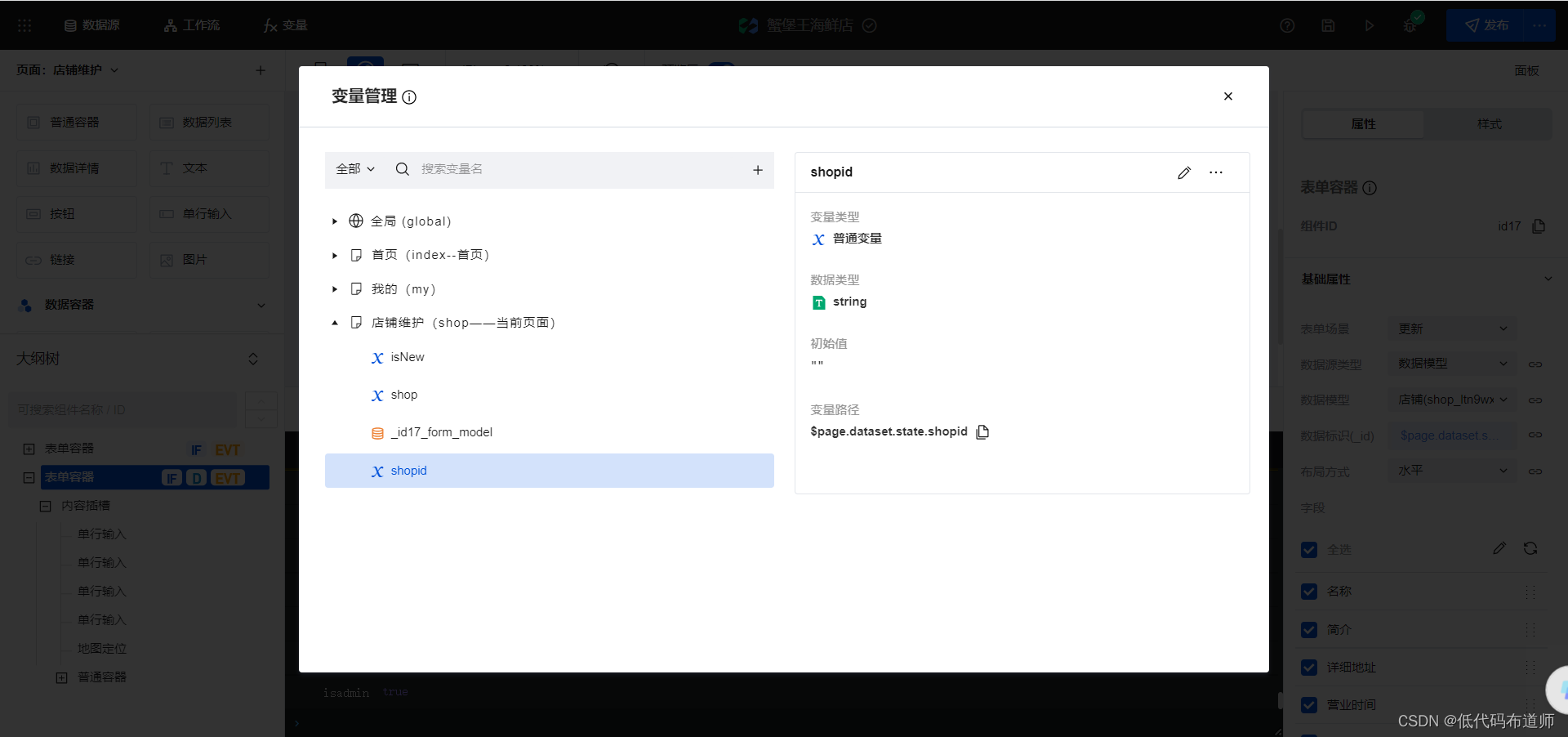Open the page selector dropdown 店铺维护
Viewport: 1568px width, 737px height.
click(x=86, y=70)
